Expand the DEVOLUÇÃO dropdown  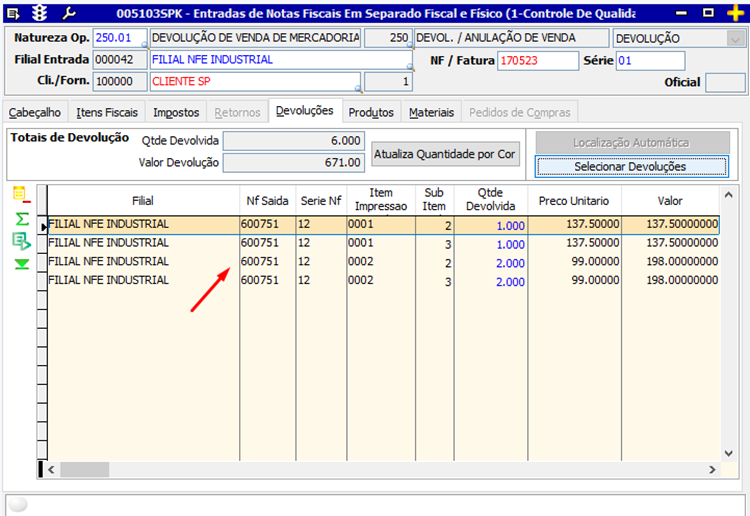[736, 38]
